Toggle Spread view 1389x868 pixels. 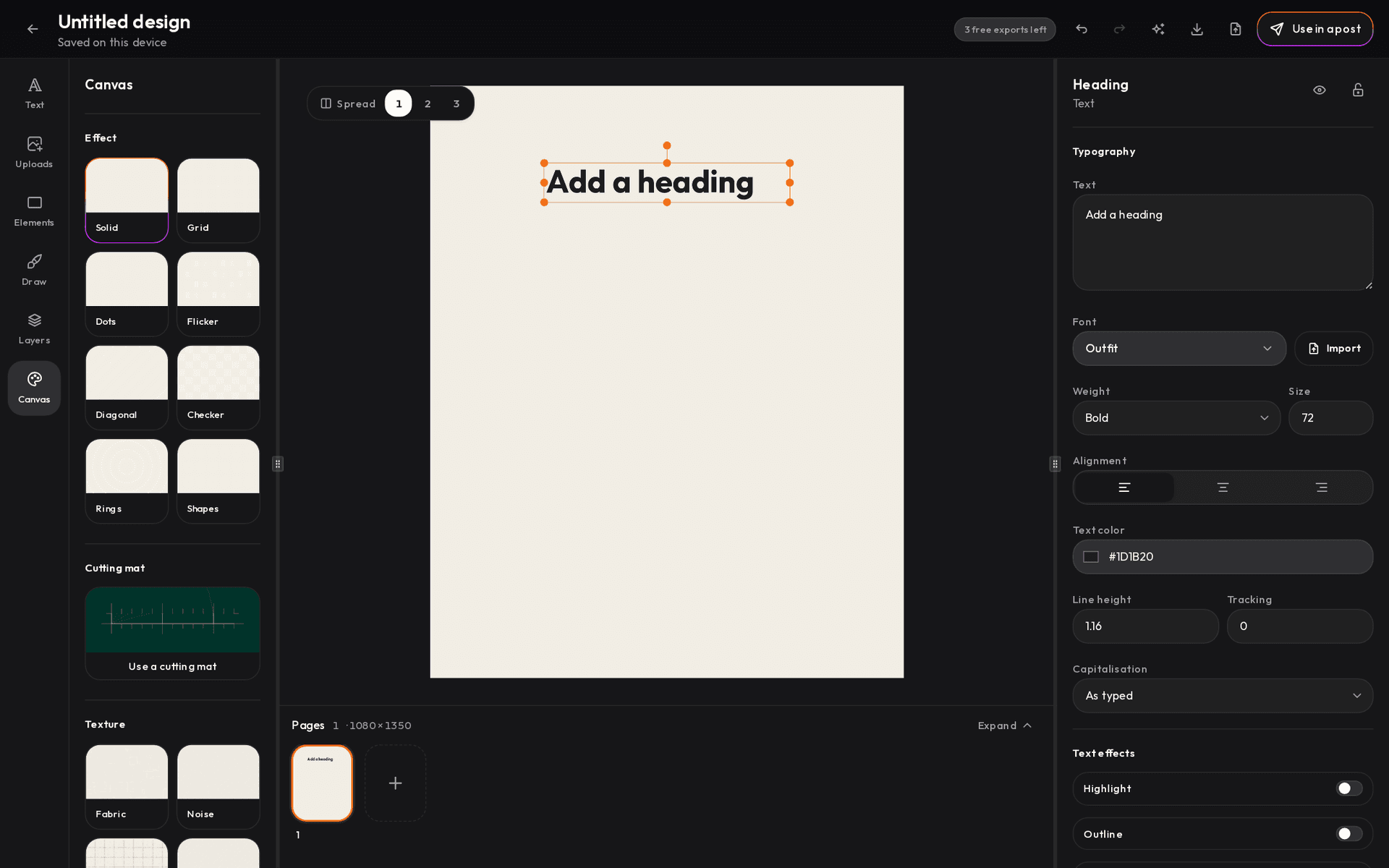click(x=348, y=103)
